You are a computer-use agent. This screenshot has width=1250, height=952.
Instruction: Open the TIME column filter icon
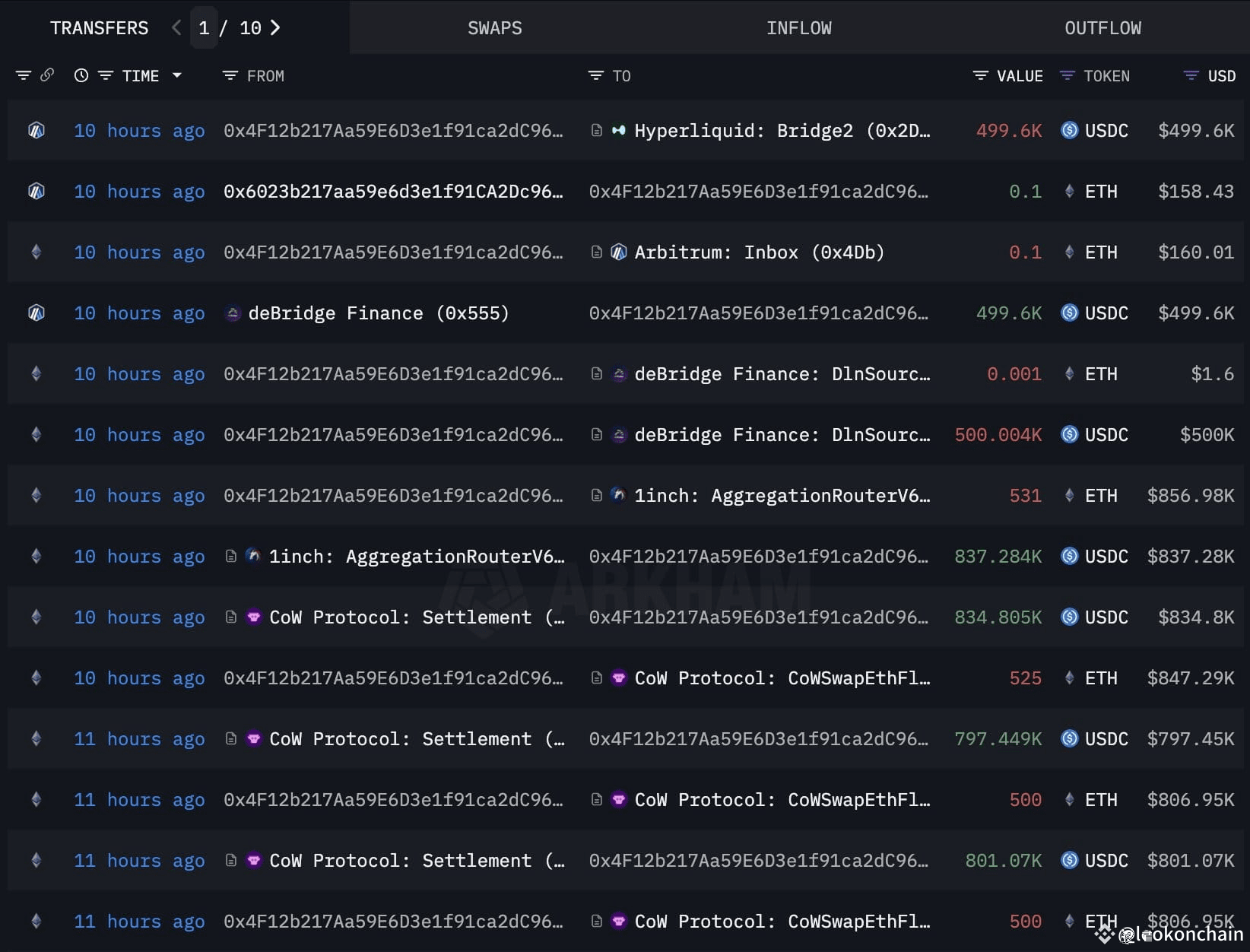pos(106,75)
